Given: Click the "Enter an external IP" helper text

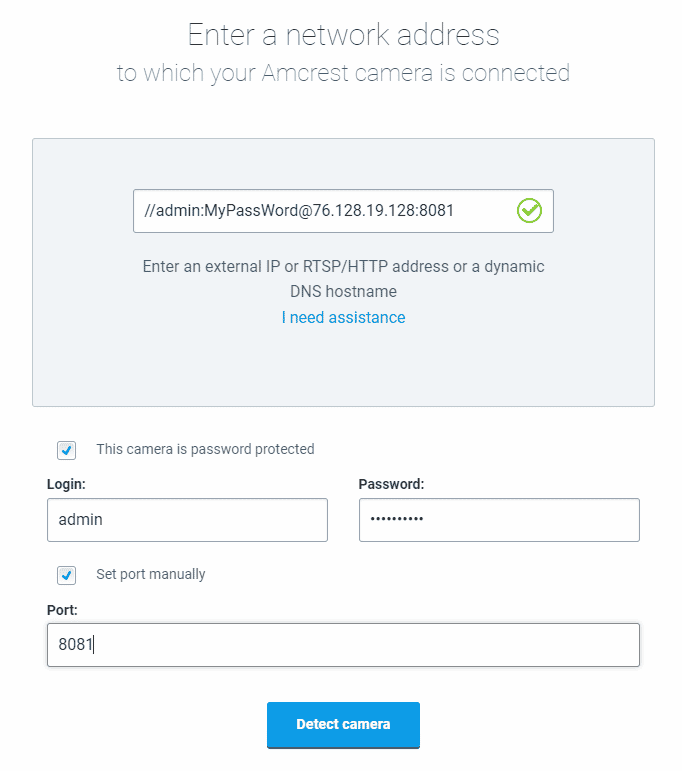Looking at the screenshot, I should [x=343, y=267].
